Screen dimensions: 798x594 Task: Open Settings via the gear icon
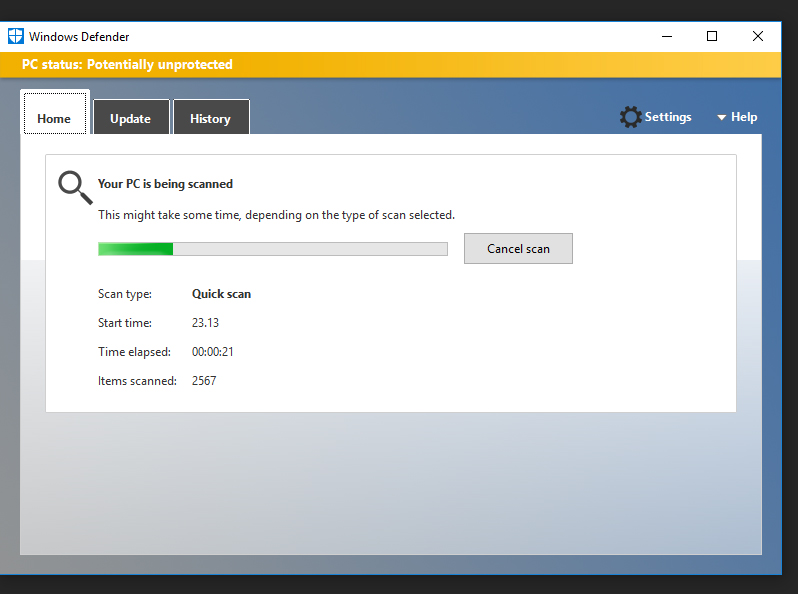[631, 117]
